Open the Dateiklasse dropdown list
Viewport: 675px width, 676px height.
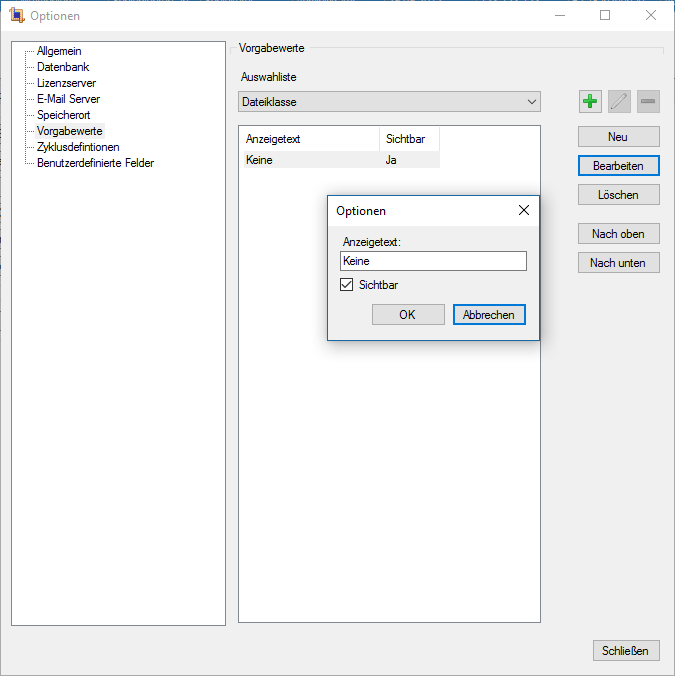(x=389, y=102)
